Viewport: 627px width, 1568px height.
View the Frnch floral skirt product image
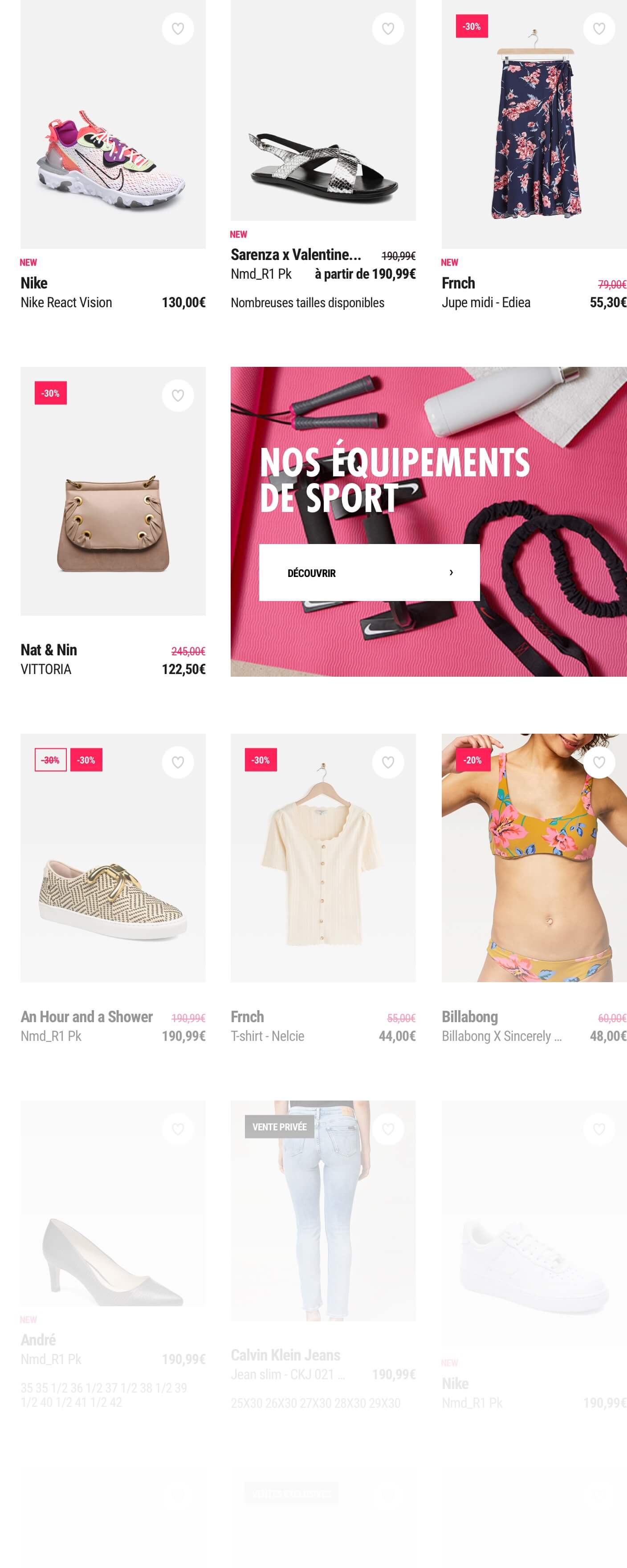pos(534,124)
